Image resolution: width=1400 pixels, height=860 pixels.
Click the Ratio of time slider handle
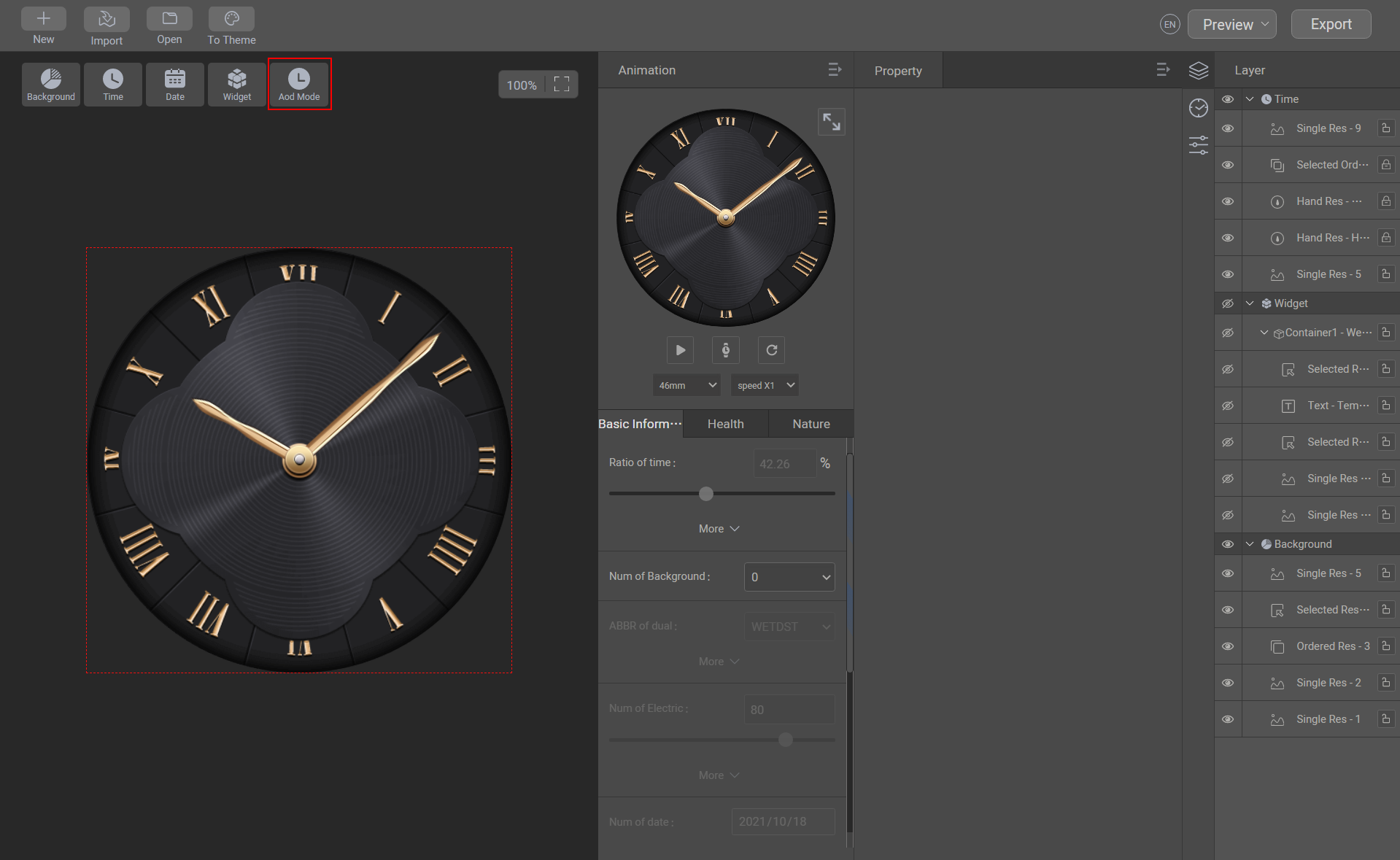[x=705, y=494]
